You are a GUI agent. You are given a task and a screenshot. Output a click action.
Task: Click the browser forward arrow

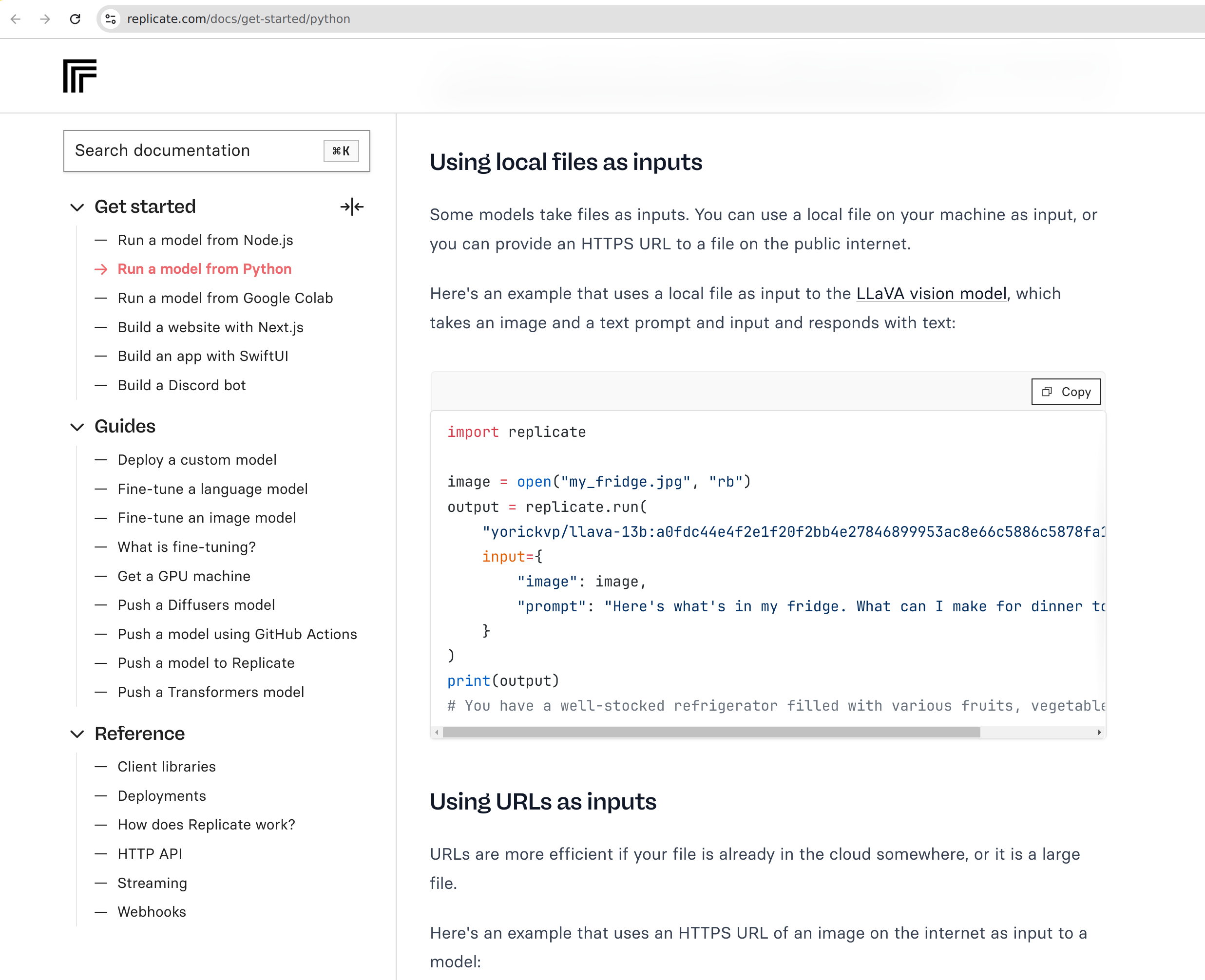click(45, 19)
